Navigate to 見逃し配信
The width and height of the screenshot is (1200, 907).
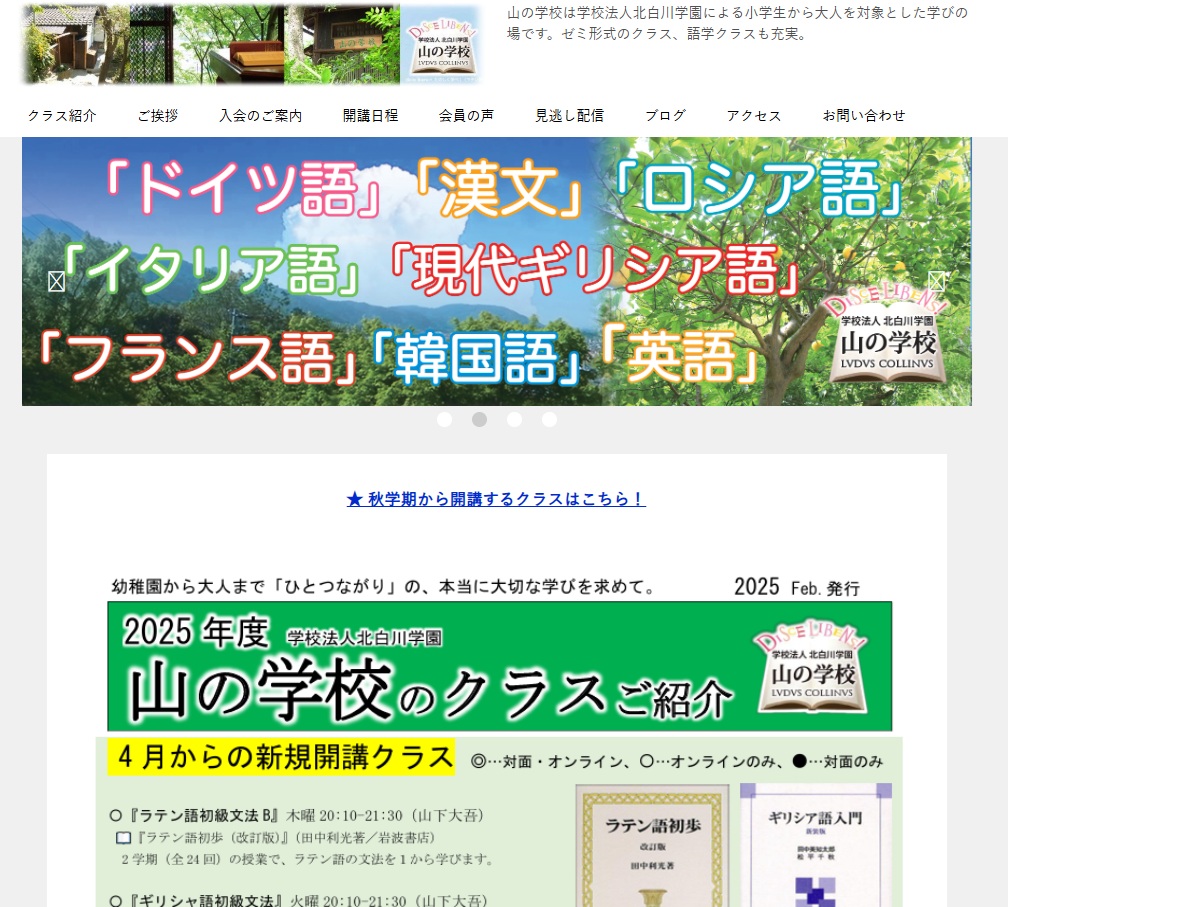pos(569,116)
